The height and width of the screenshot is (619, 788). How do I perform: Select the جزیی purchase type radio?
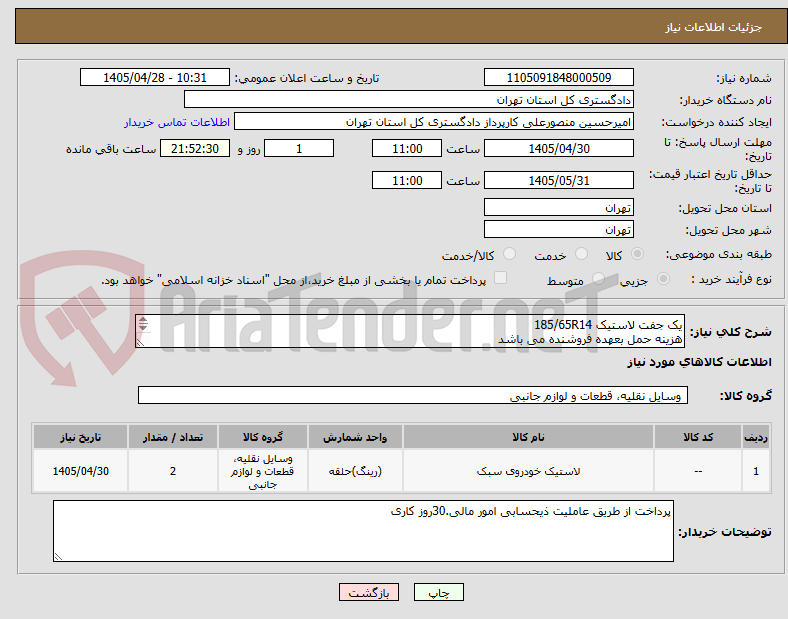663,279
